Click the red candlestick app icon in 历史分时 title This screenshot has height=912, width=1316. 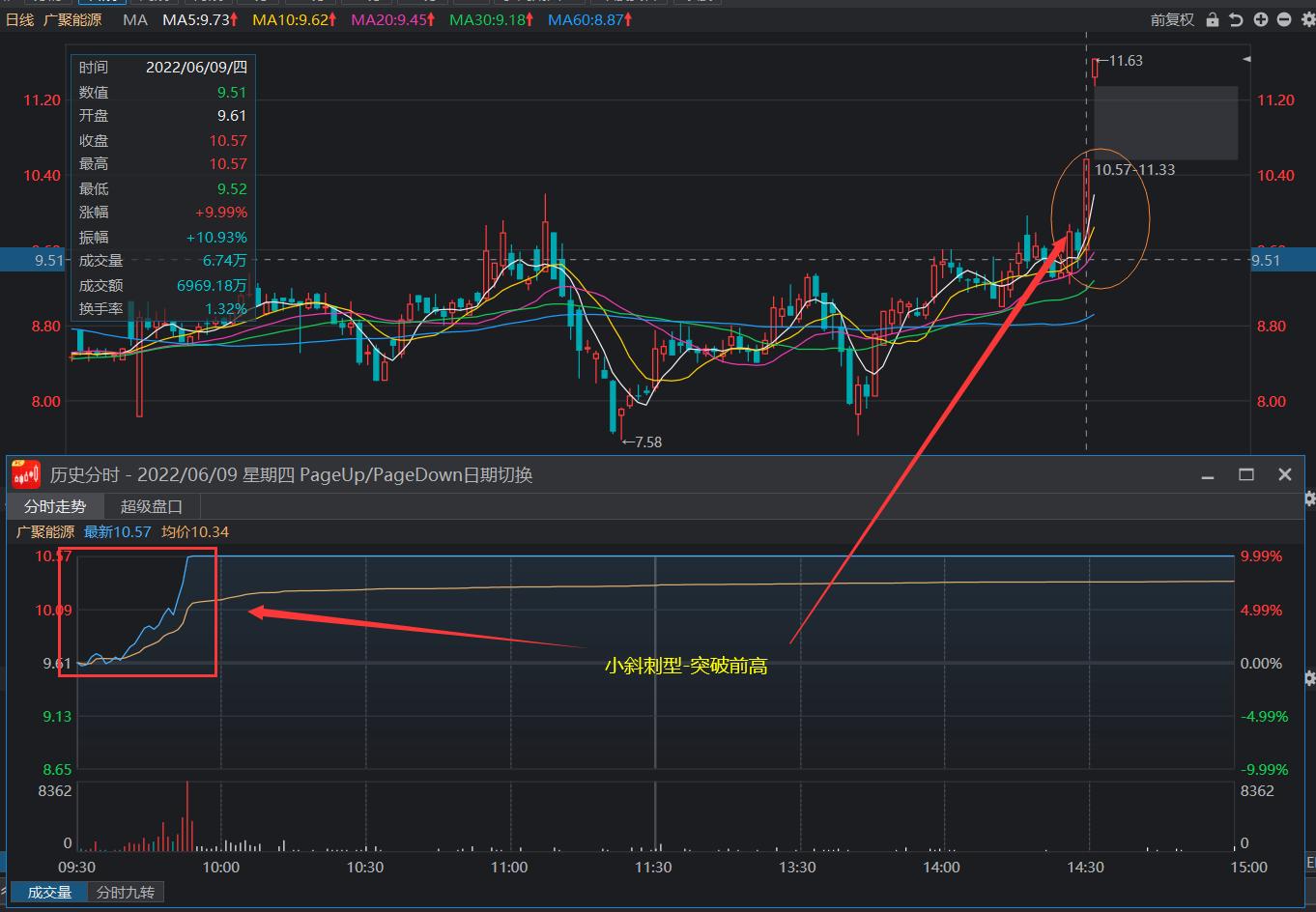tap(25, 474)
